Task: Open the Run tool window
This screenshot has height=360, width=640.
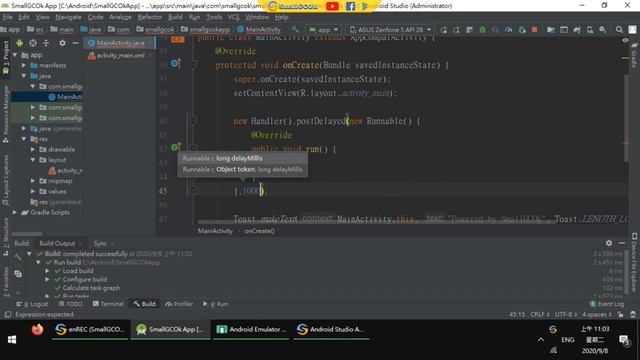Action: [x=215, y=304]
